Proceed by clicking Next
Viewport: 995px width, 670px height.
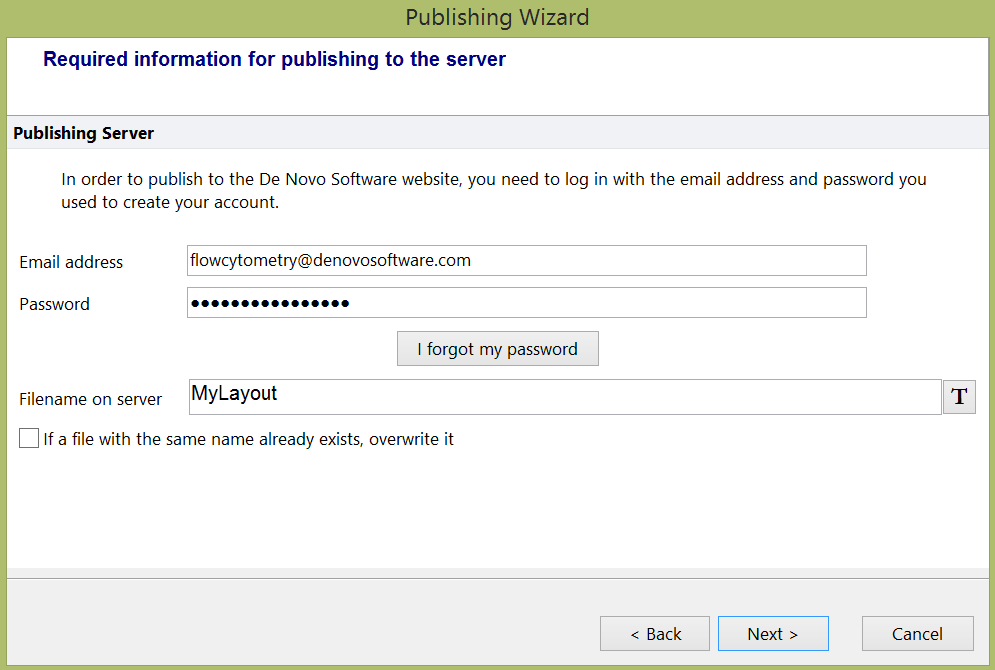coord(773,634)
